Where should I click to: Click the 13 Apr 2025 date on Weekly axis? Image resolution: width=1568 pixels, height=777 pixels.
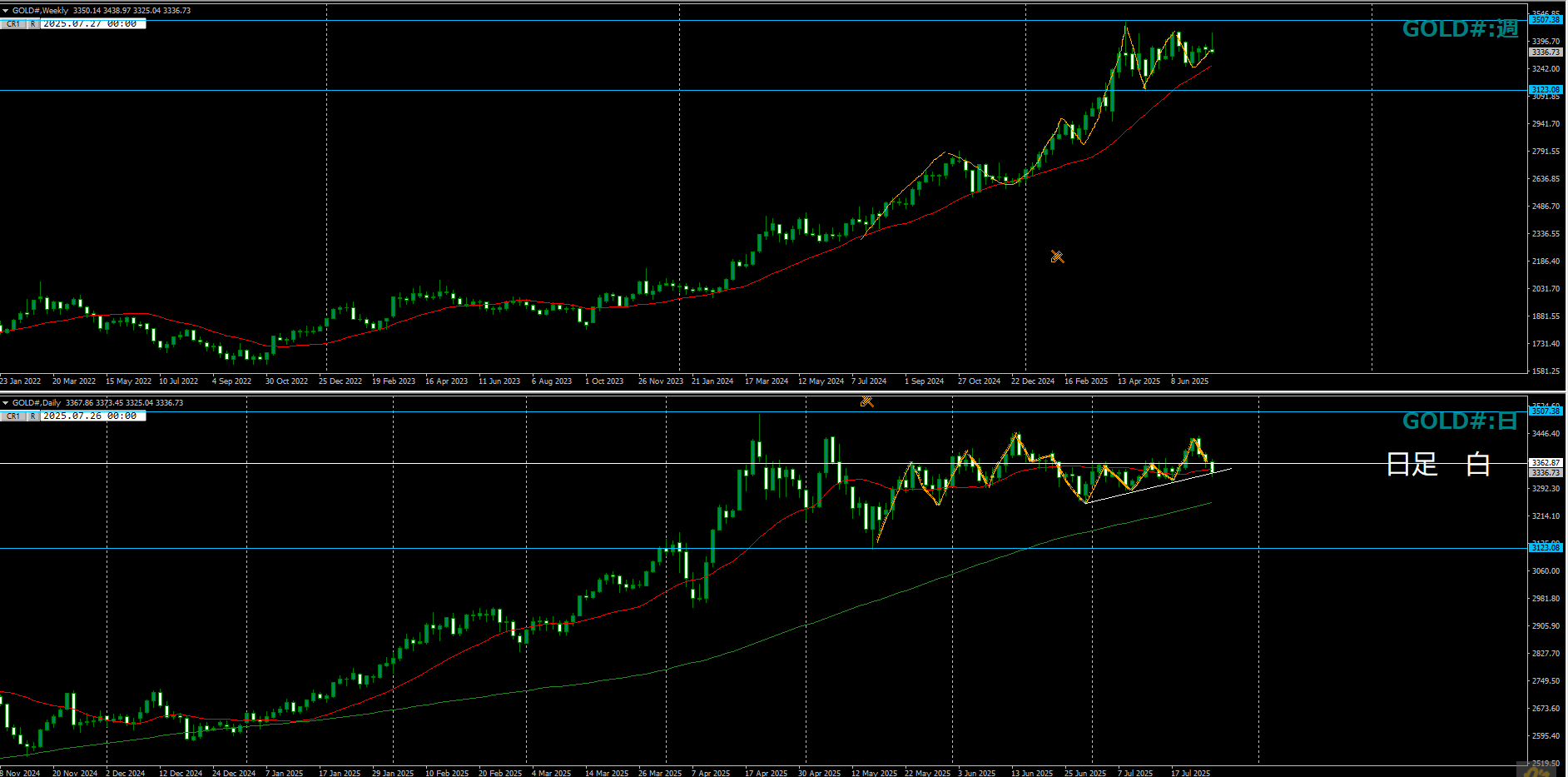point(1139,381)
